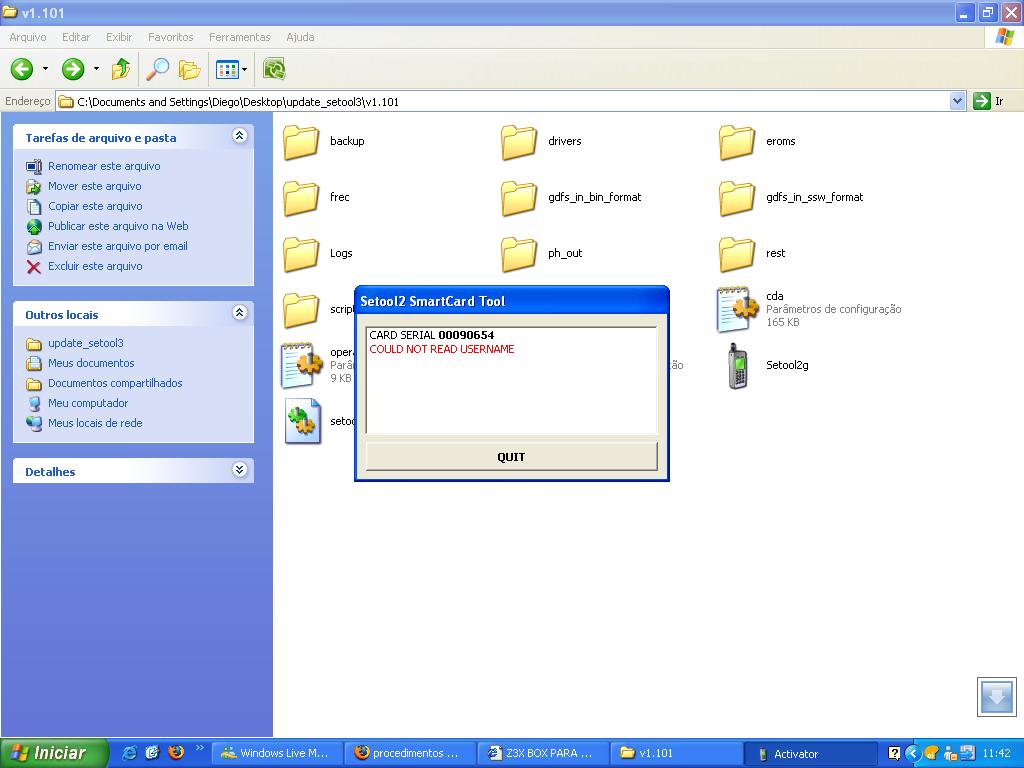This screenshot has width=1024, height=768.
Task: Switch to procedimentos Firefox taskbar item
Action: point(410,753)
